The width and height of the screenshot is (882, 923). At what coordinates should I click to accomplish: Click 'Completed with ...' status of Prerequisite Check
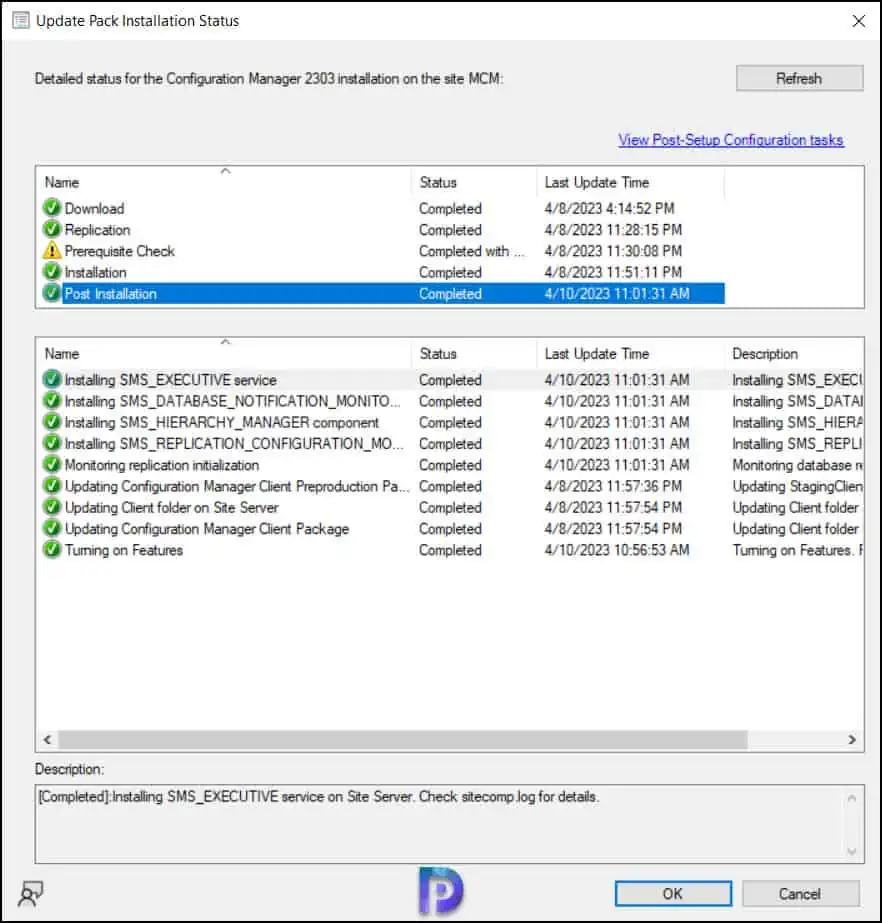pyautogui.click(x=471, y=251)
